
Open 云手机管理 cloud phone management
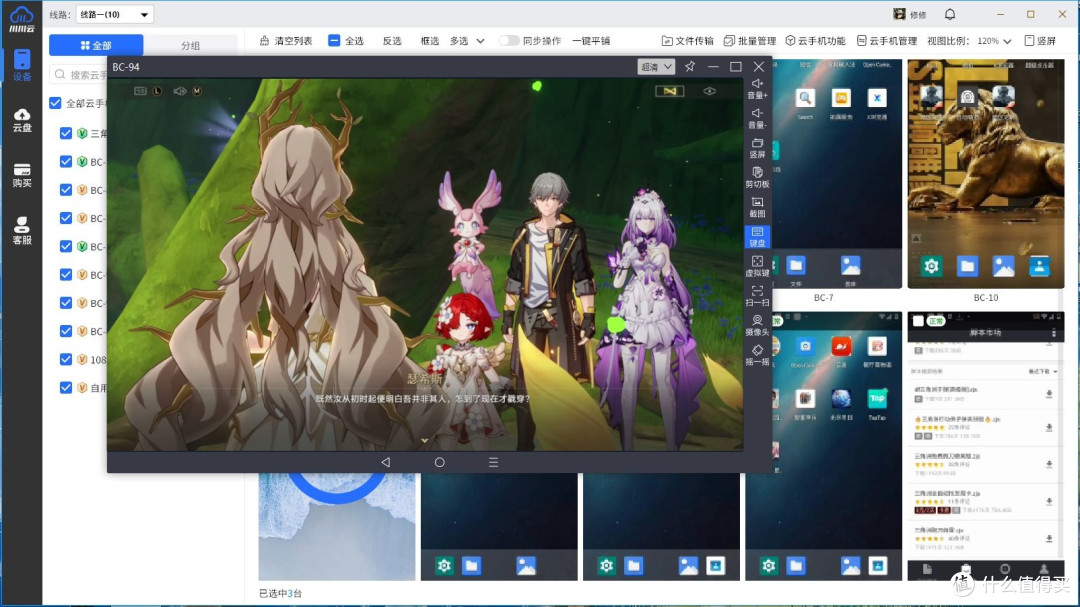[886, 41]
